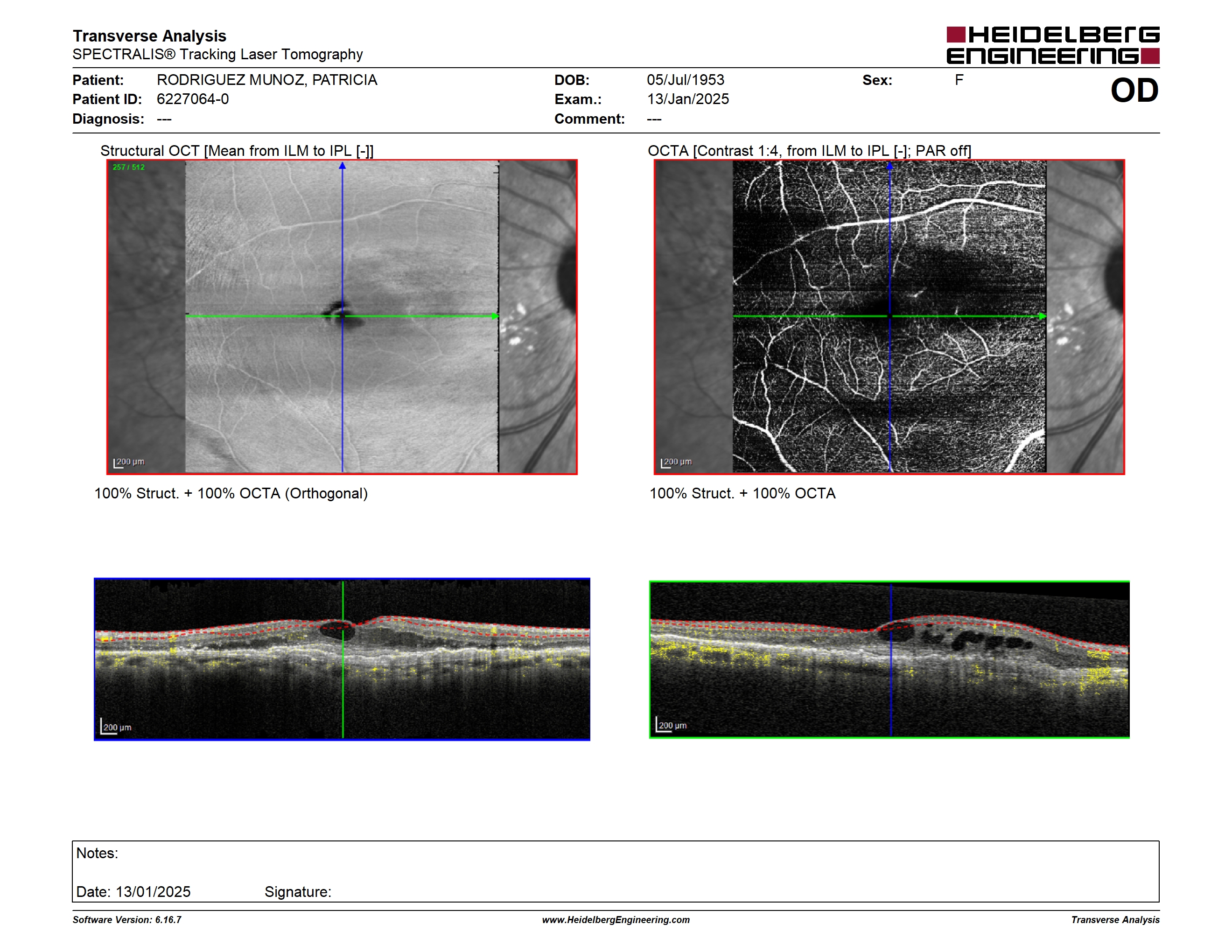Click the Notes field label
This screenshot has height=952, width=1232.
point(97,853)
